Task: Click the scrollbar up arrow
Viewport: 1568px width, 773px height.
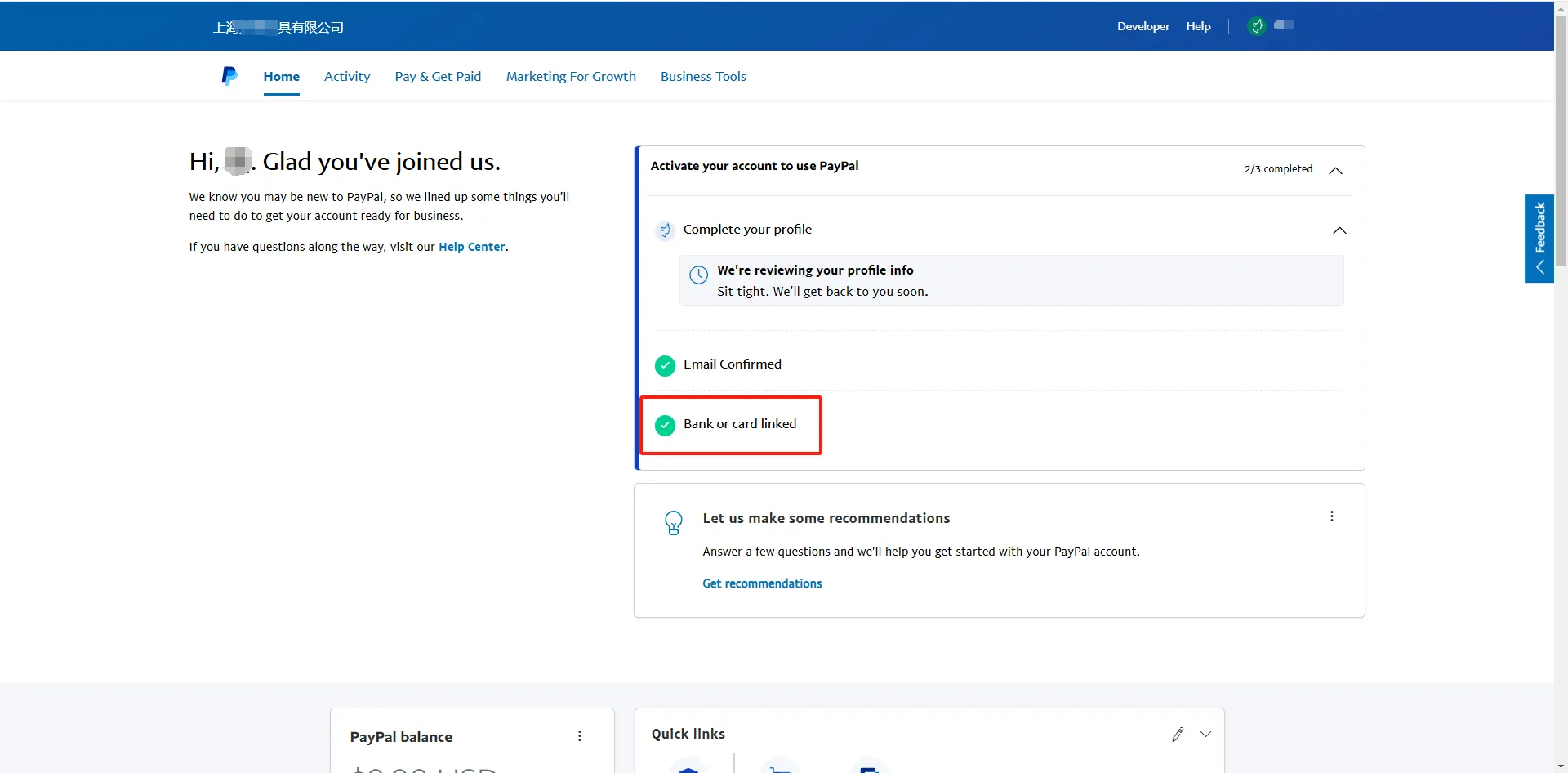Action: coord(1561,7)
